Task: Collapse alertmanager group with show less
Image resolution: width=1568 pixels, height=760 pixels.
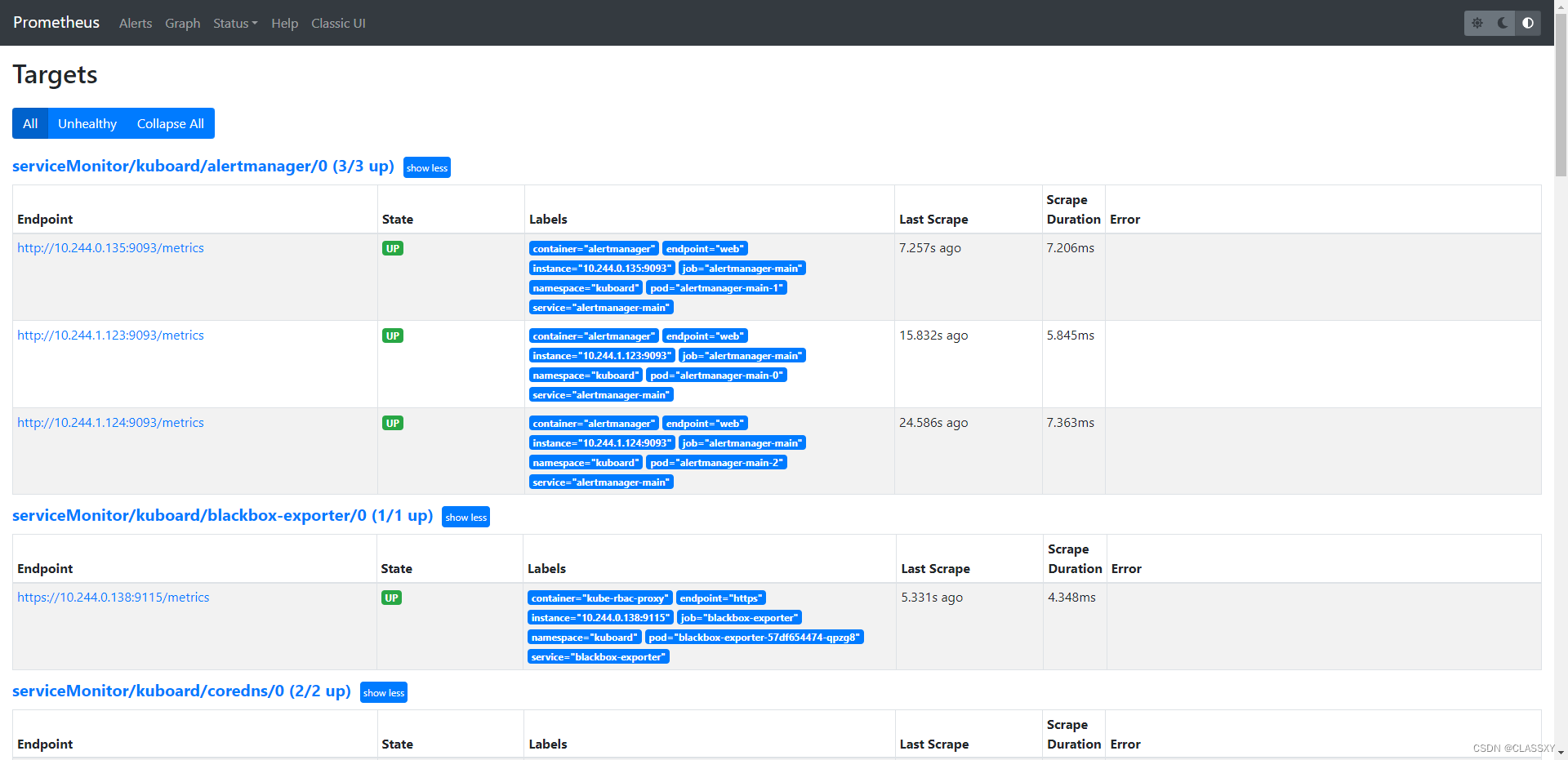Action: point(427,167)
